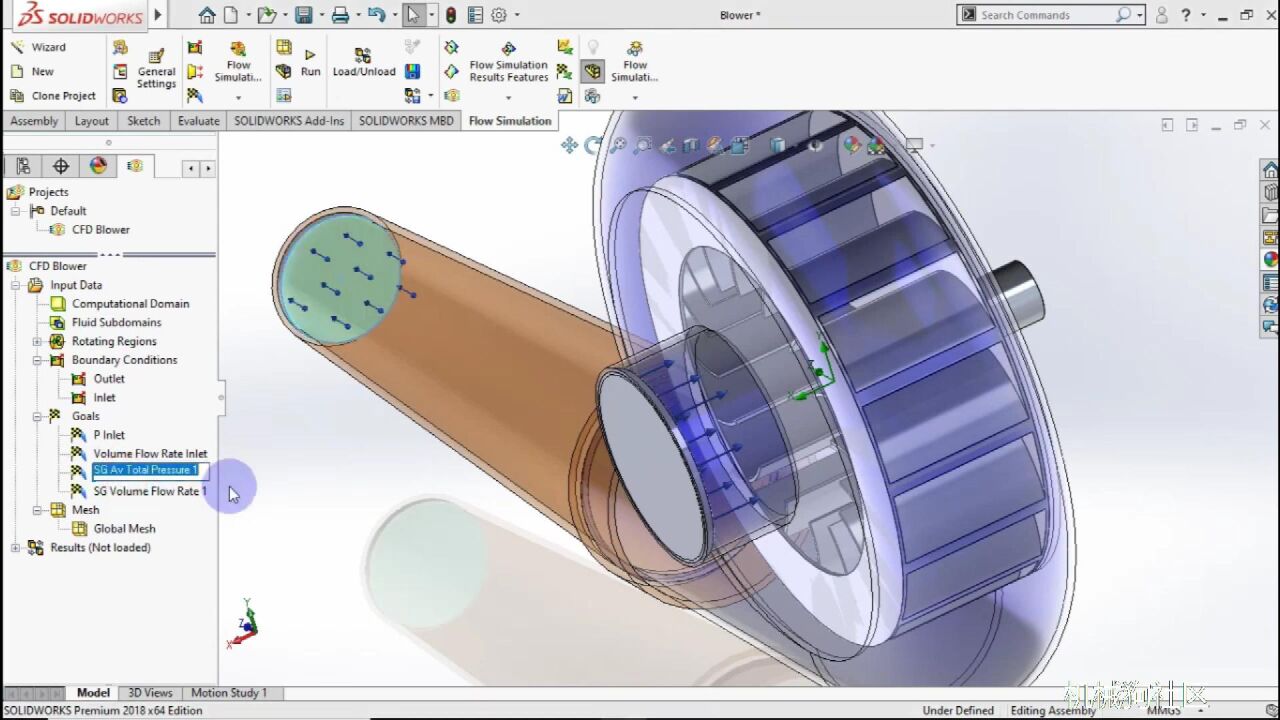
Task: Open DisplayManager color ball panel tab
Action: pos(98,166)
